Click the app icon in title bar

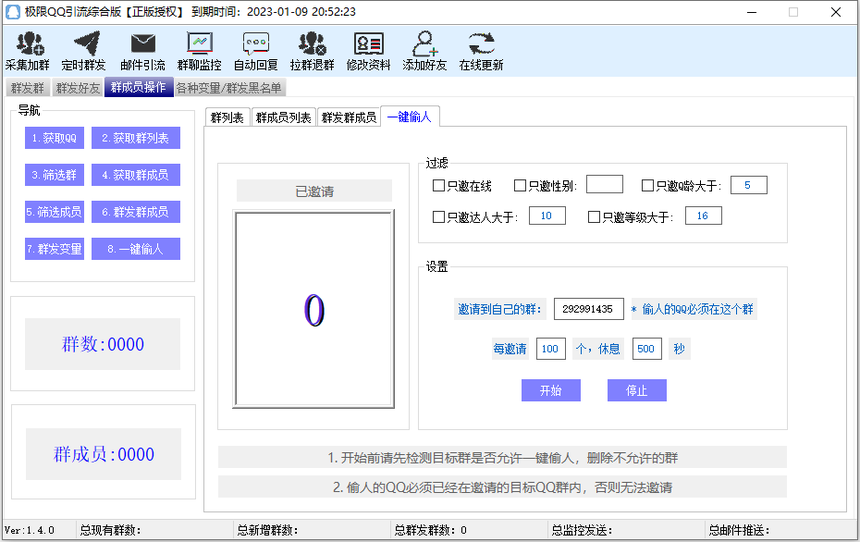13,12
